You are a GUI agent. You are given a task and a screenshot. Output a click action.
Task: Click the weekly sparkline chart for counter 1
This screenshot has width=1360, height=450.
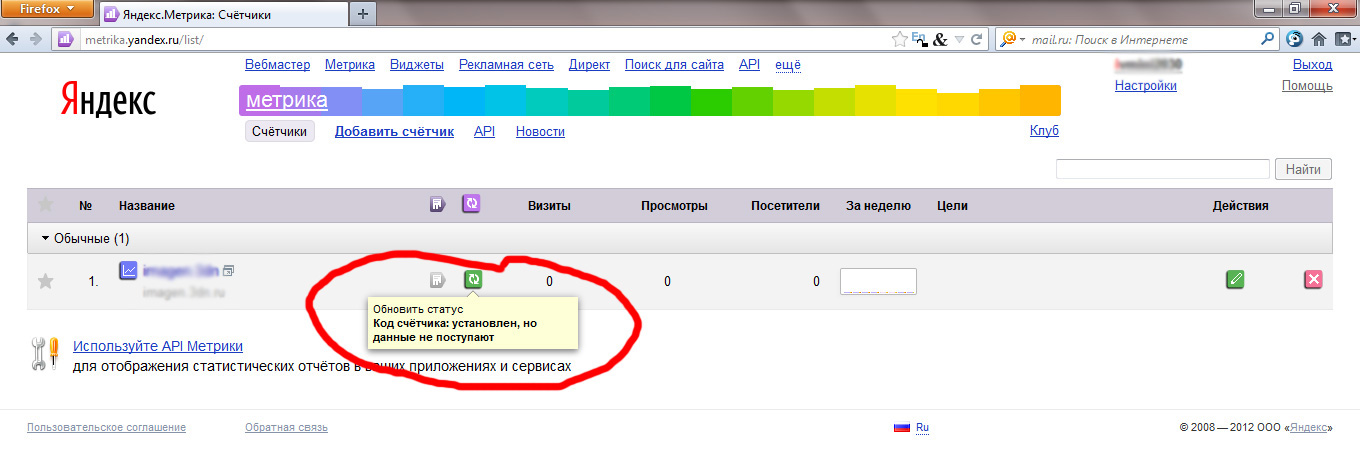click(879, 281)
